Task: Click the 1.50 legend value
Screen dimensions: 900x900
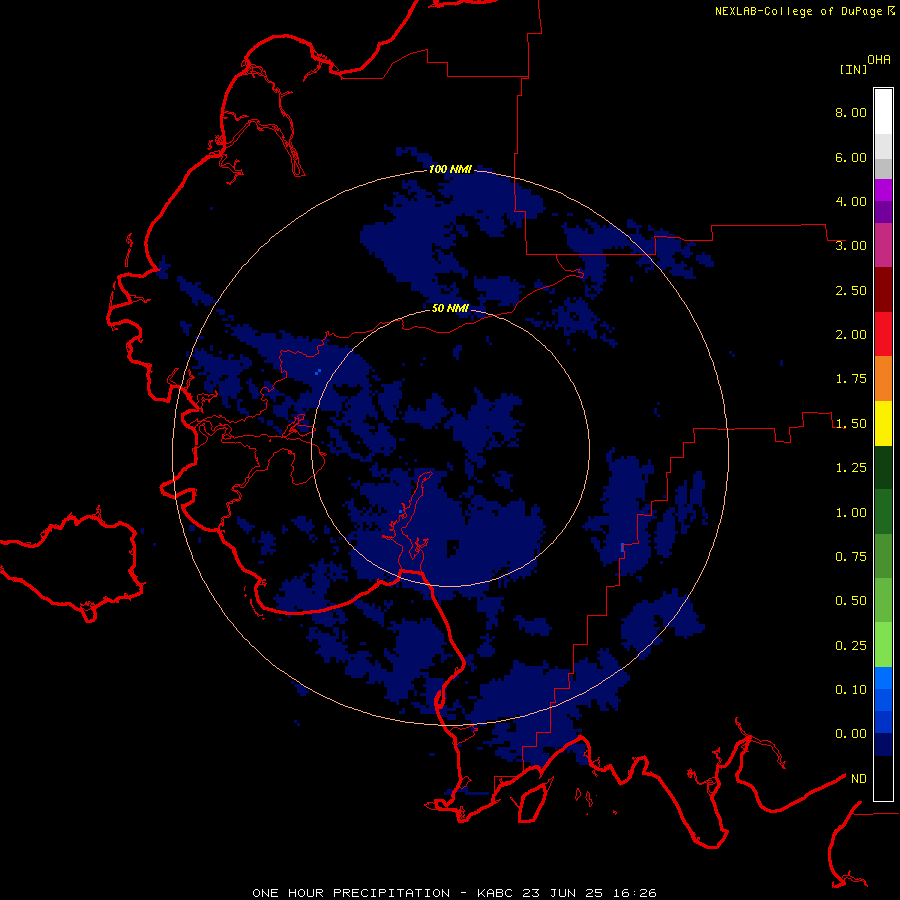Action: (x=851, y=424)
